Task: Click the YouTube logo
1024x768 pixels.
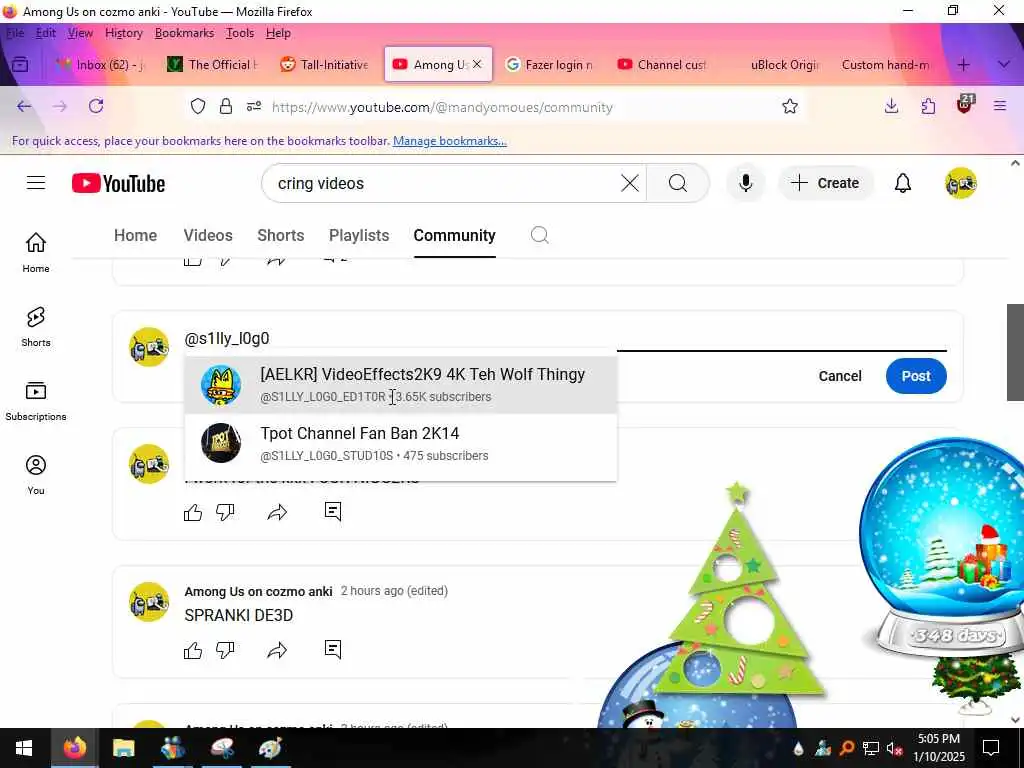Action: coord(118,184)
